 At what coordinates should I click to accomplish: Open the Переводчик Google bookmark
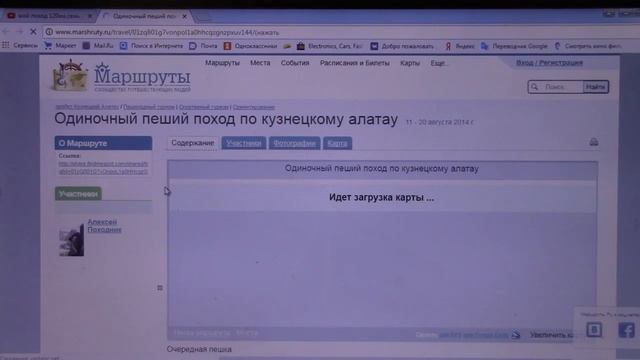click(514, 46)
